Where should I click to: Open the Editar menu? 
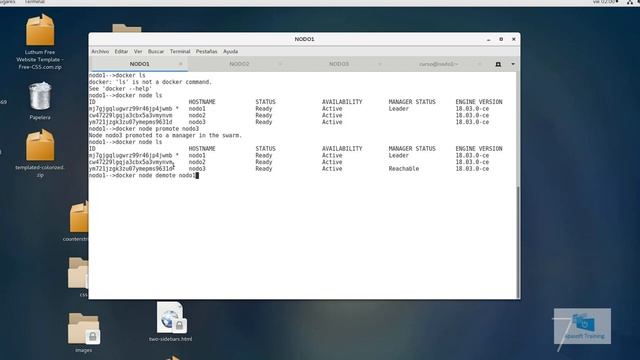coord(121,51)
